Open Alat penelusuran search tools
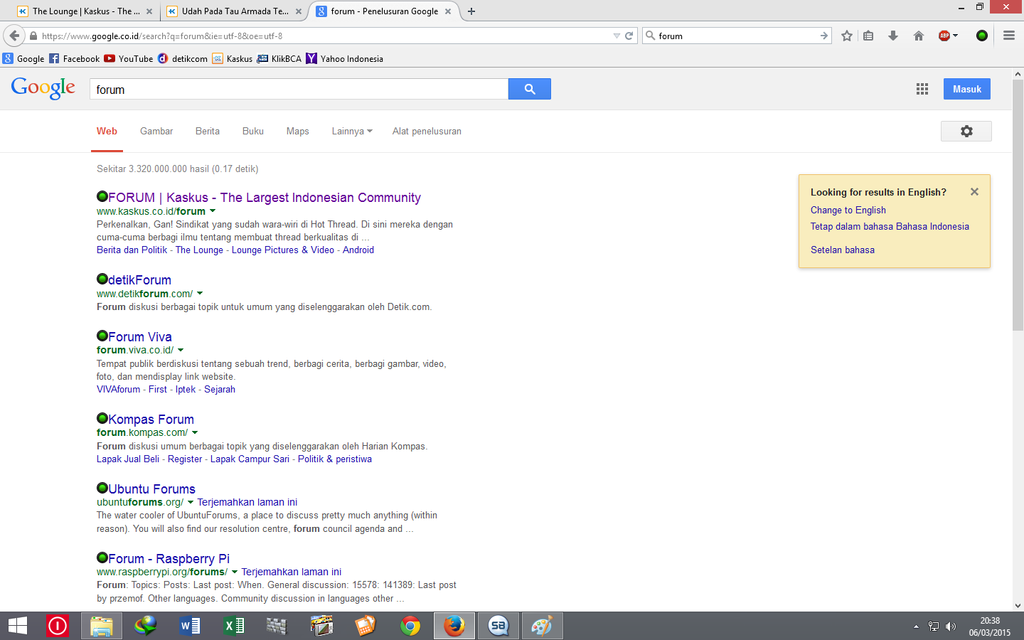This screenshot has height=640, width=1024. [426, 131]
